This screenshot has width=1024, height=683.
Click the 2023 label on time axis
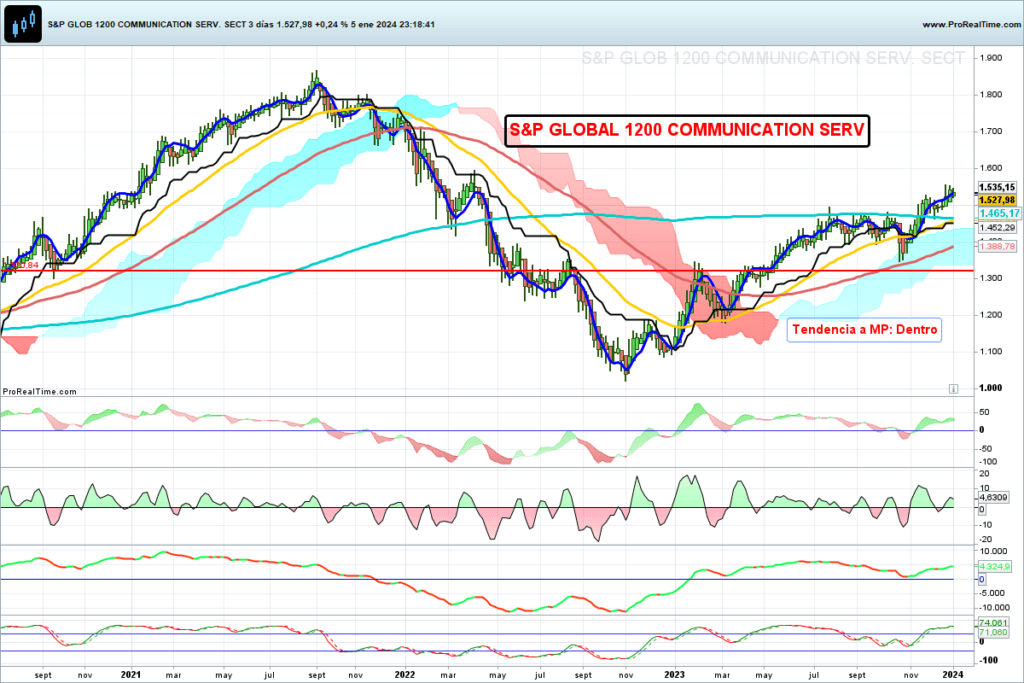coord(675,675)
